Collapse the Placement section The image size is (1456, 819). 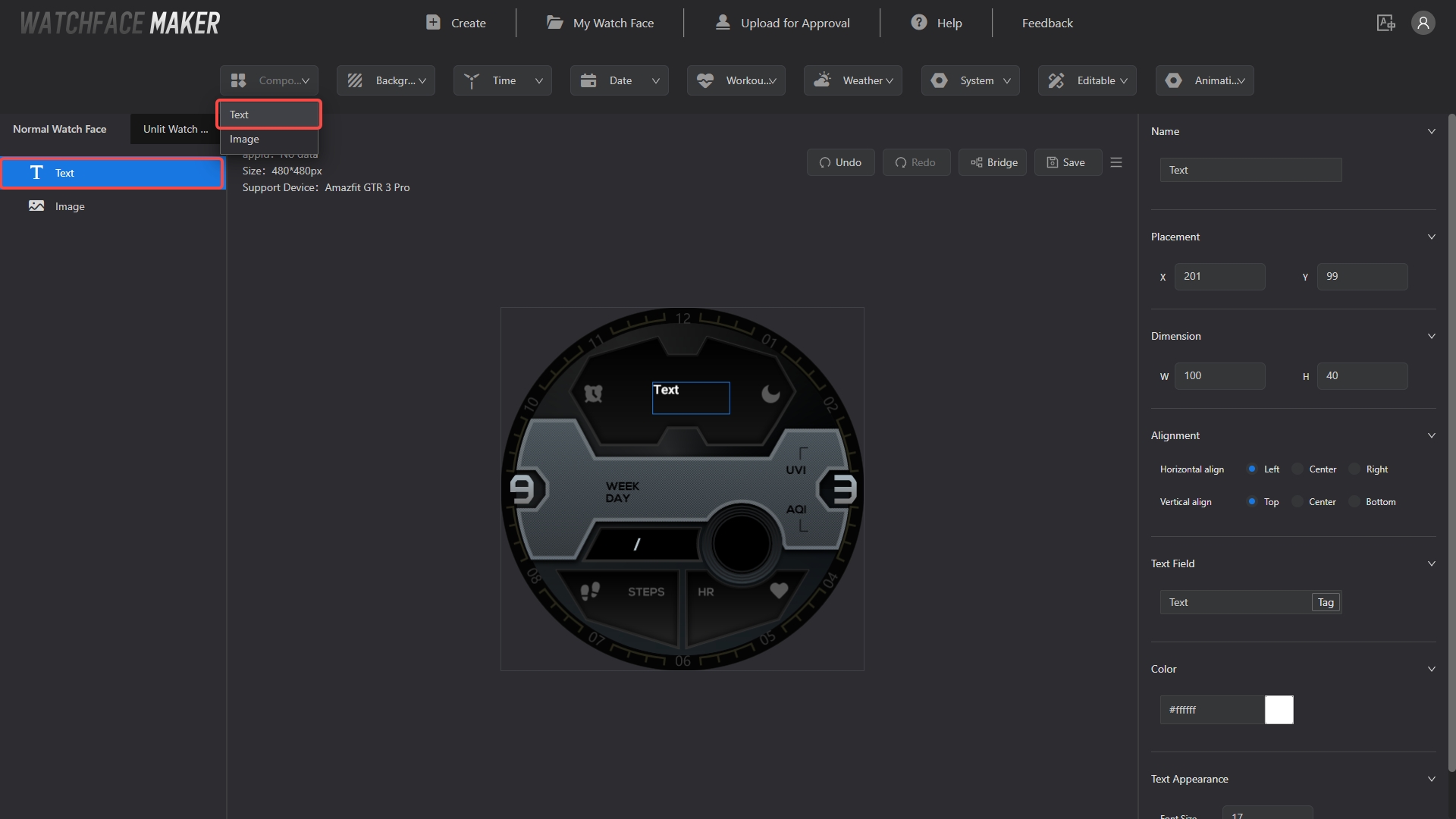tap(1432, 237)
